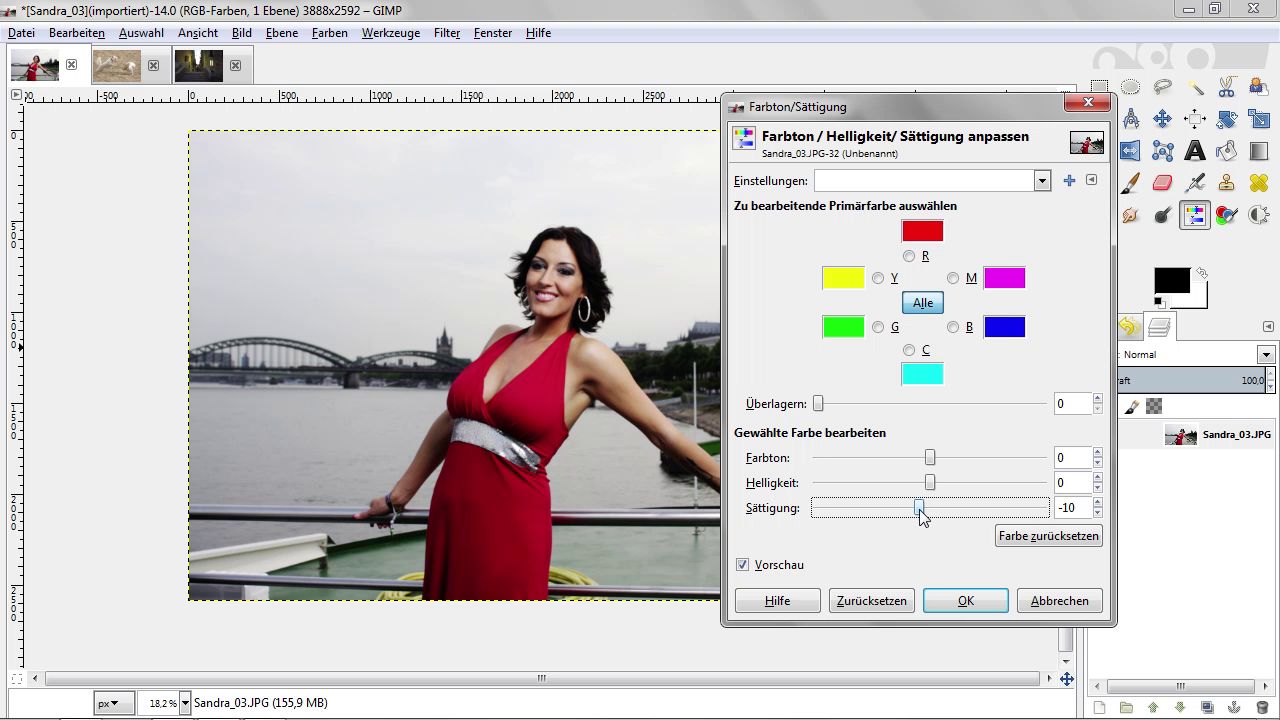Open the Filter menu

coord(446,33)
